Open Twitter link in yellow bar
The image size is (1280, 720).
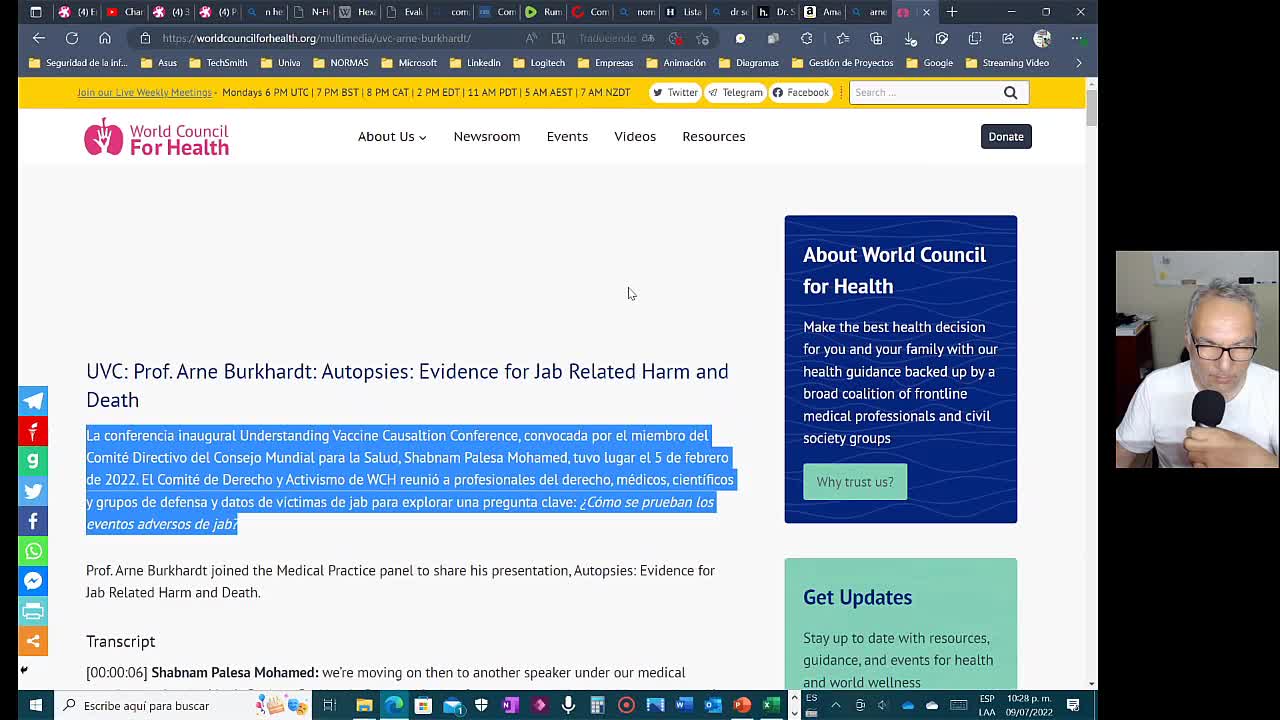coord(675,92)
